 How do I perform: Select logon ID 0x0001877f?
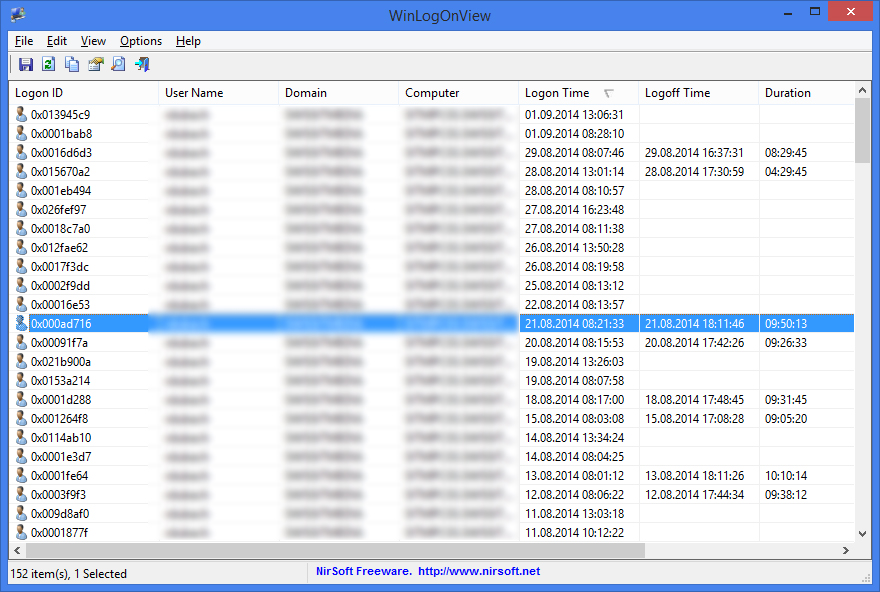[59, 533]
